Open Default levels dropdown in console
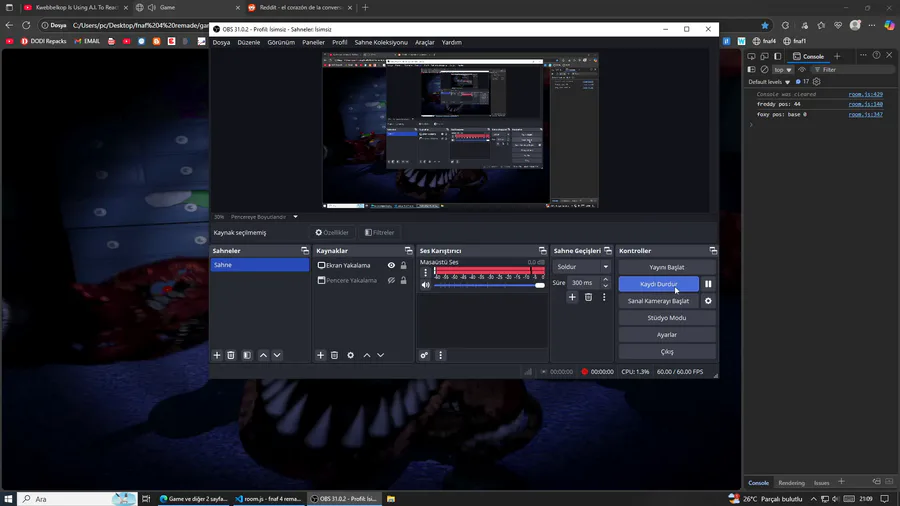This screenshot has width=900, height=506. tap(769, 81)
